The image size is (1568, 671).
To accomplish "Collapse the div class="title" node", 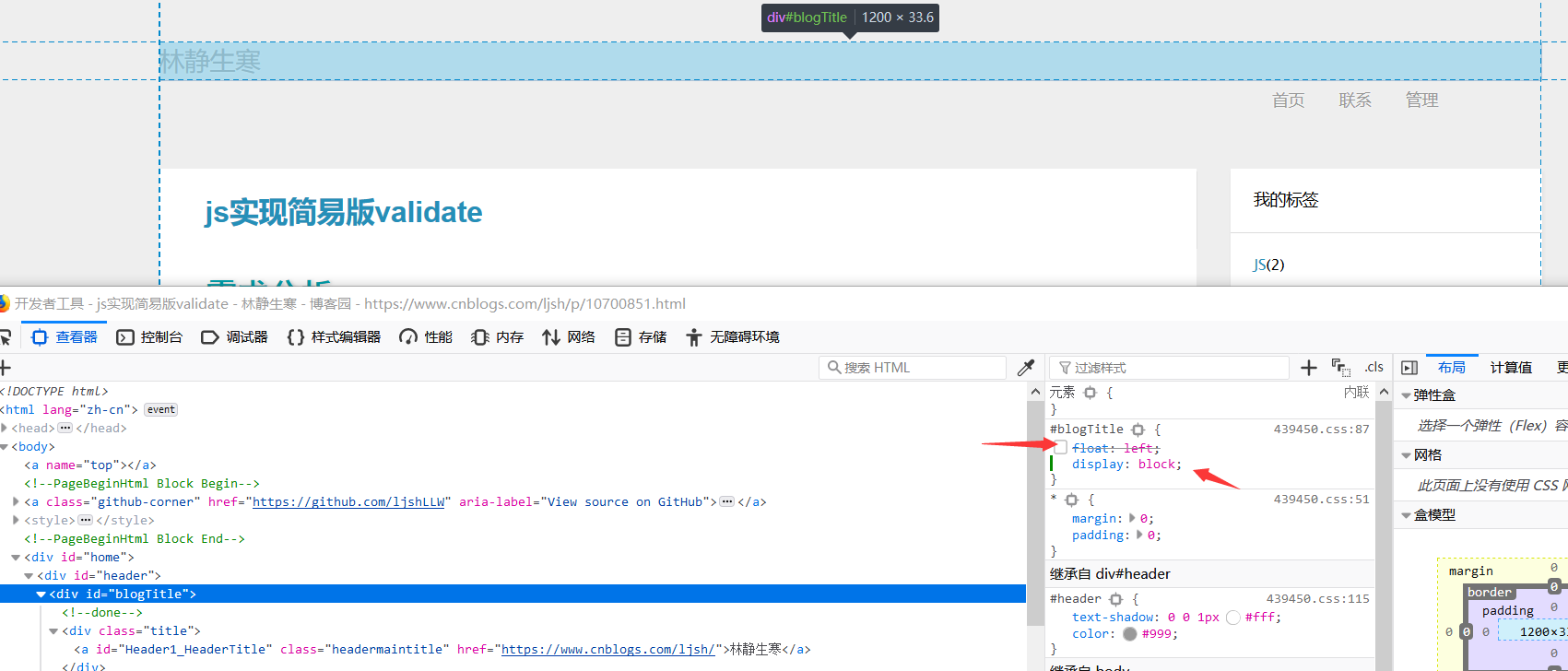I will pos(53,631).
